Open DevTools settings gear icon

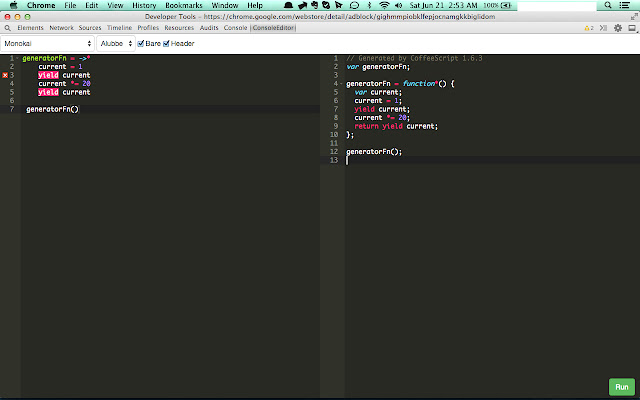[618, 28]
